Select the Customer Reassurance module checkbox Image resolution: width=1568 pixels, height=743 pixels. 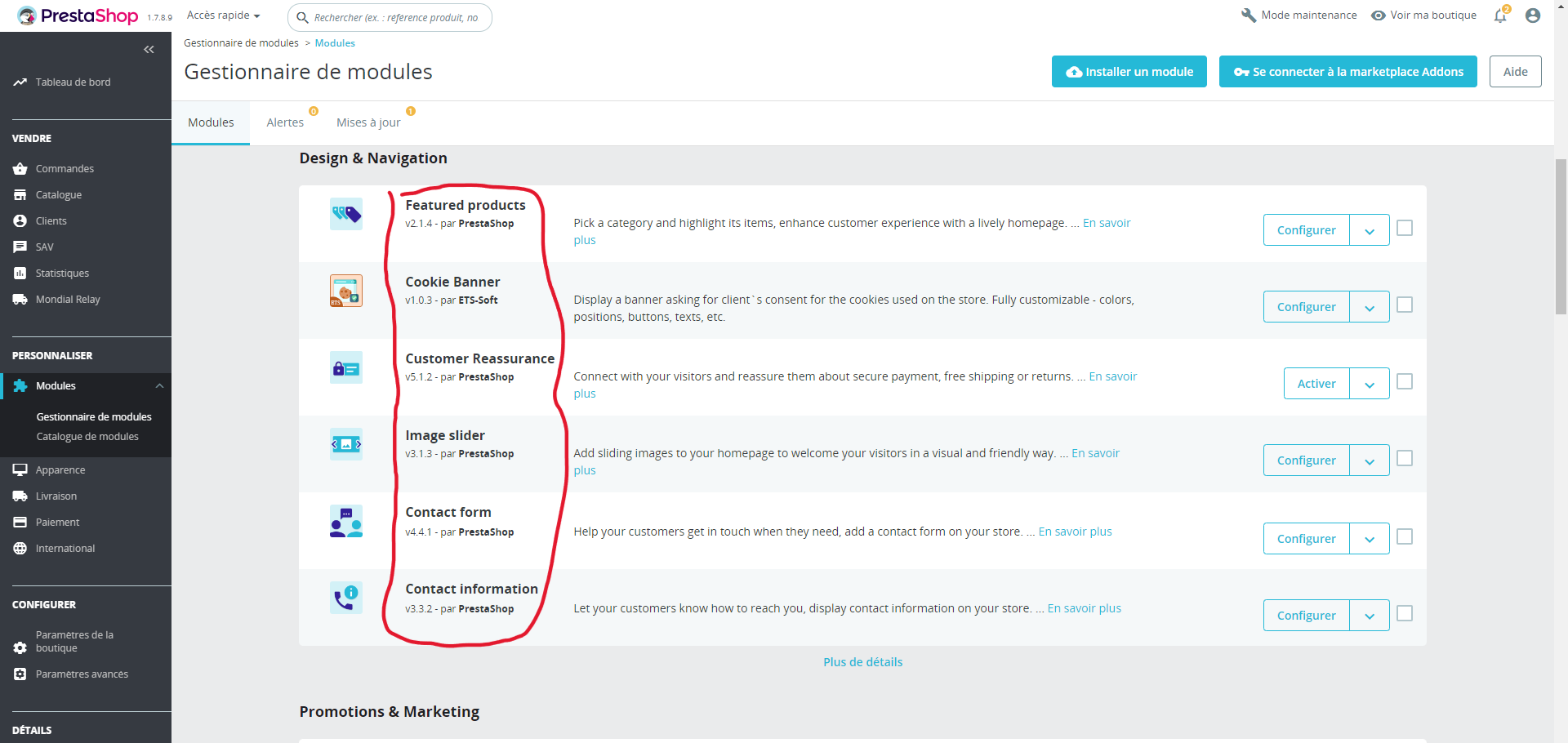pos(1405,381)
